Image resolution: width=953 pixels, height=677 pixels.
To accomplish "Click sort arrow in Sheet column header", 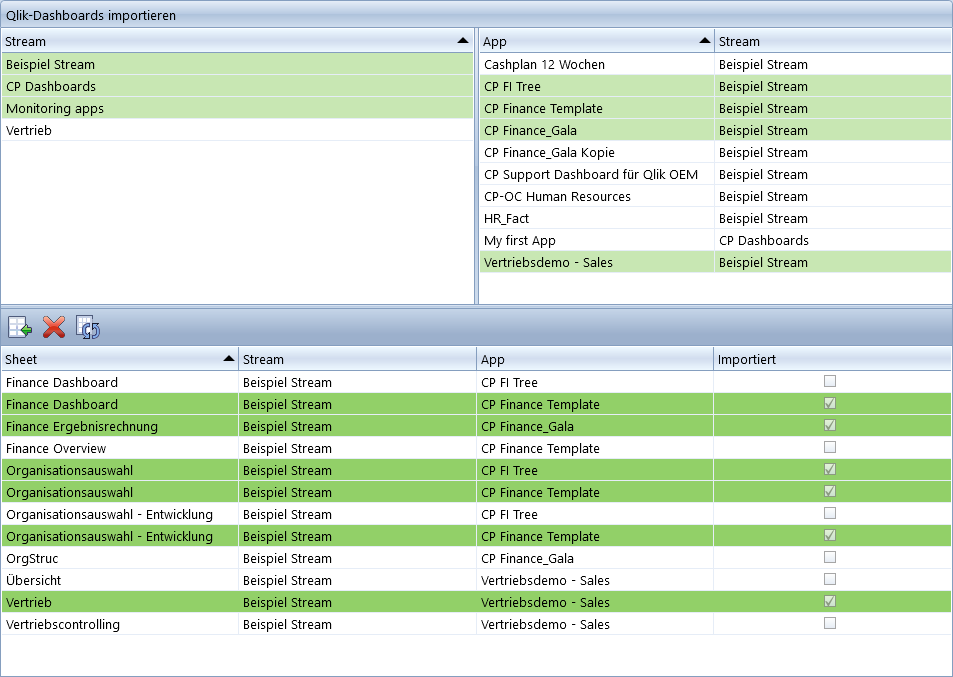I will (x=229, y=359).
